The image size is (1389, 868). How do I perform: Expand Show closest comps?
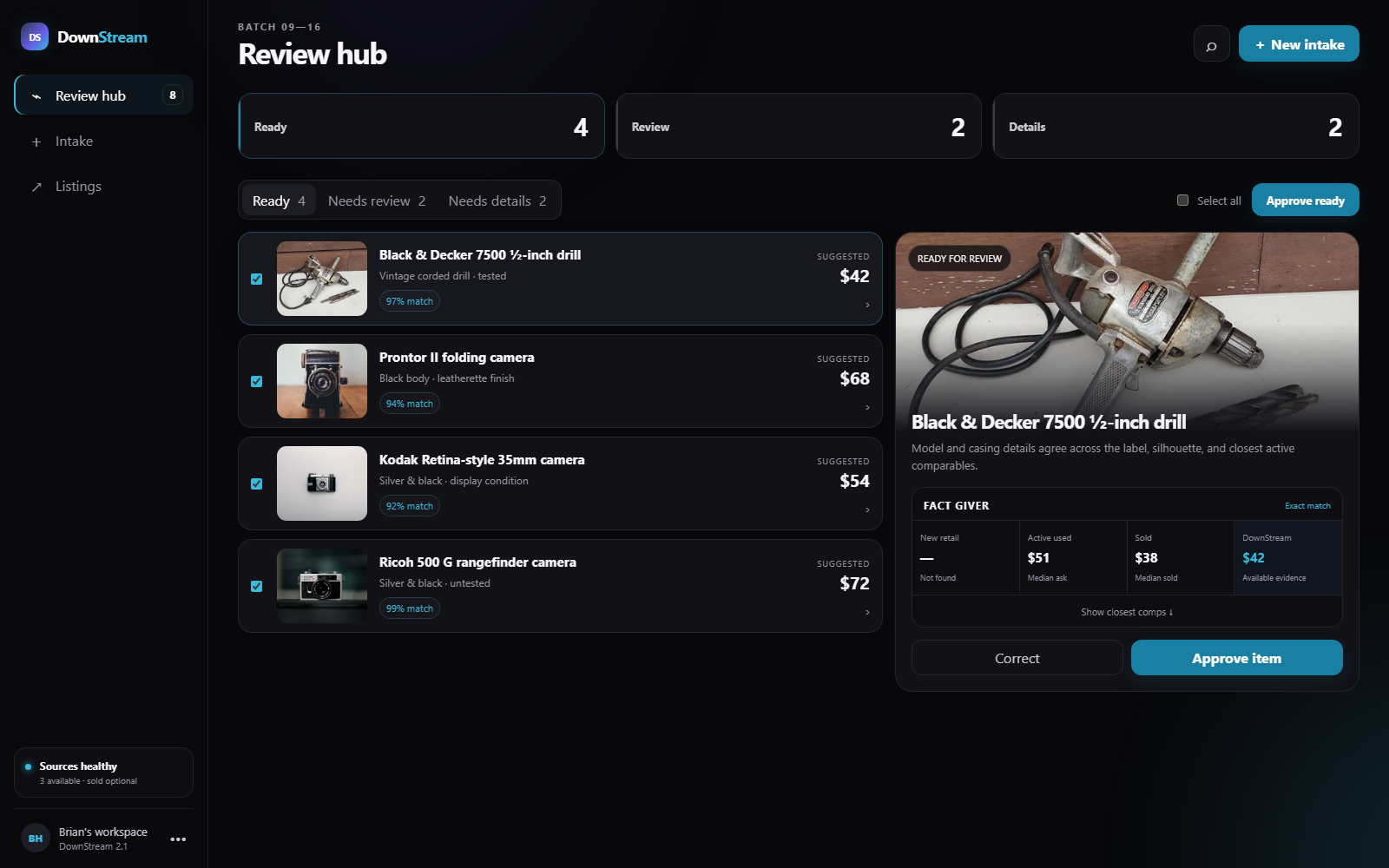[1127, 612]
